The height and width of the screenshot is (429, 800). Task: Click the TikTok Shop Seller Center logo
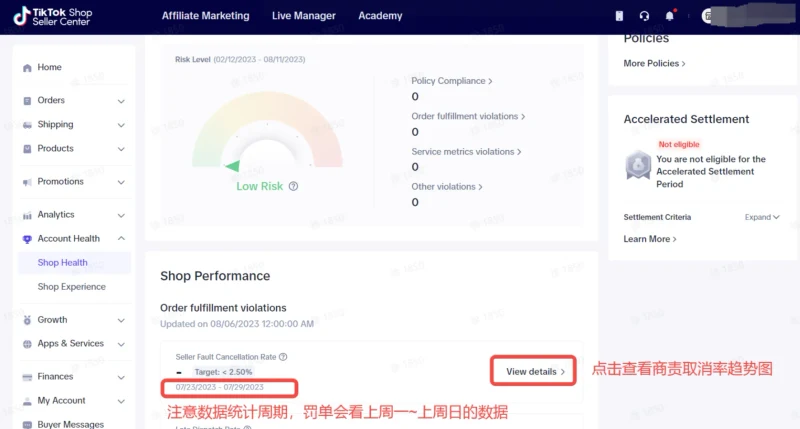pos(53,16)
